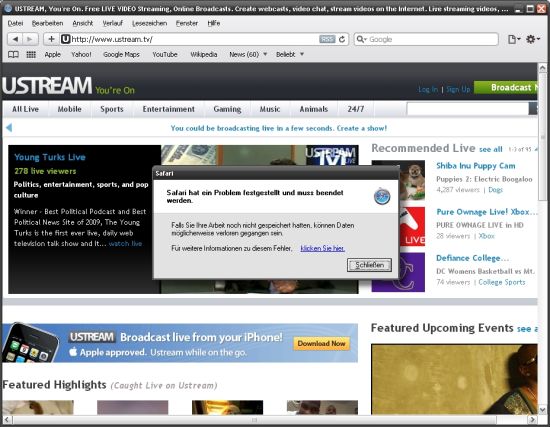The height and width of the screenshot is (427, 550).
Task: Click the Google search magnifier dropdown
Action: click(x=361, y=39)
